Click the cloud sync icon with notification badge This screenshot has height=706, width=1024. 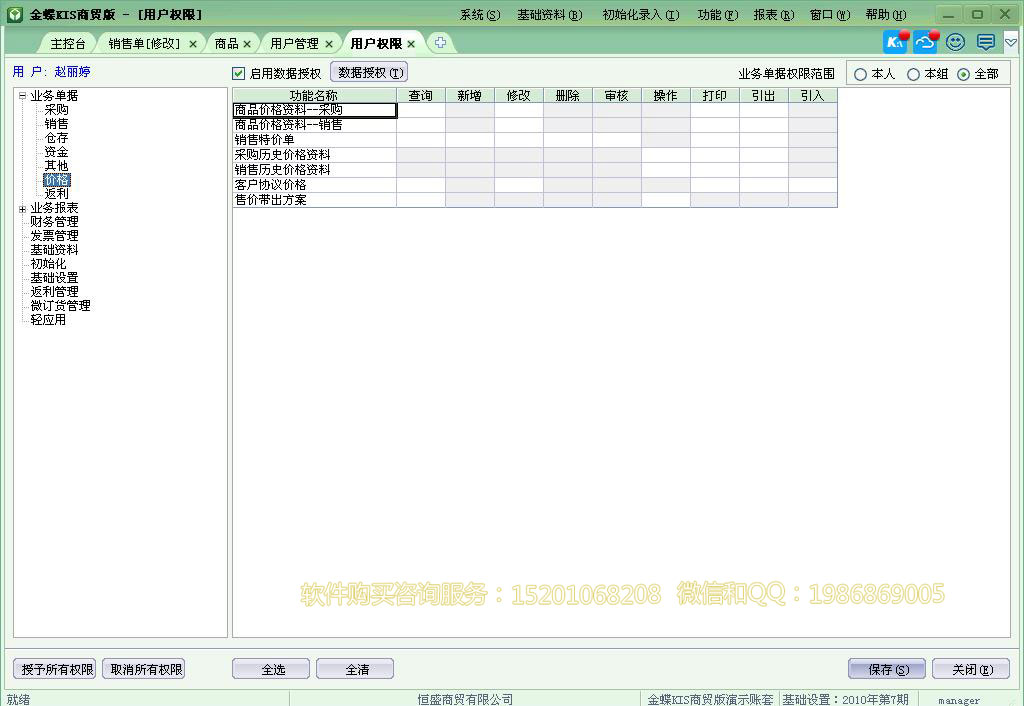pos(924,41)
